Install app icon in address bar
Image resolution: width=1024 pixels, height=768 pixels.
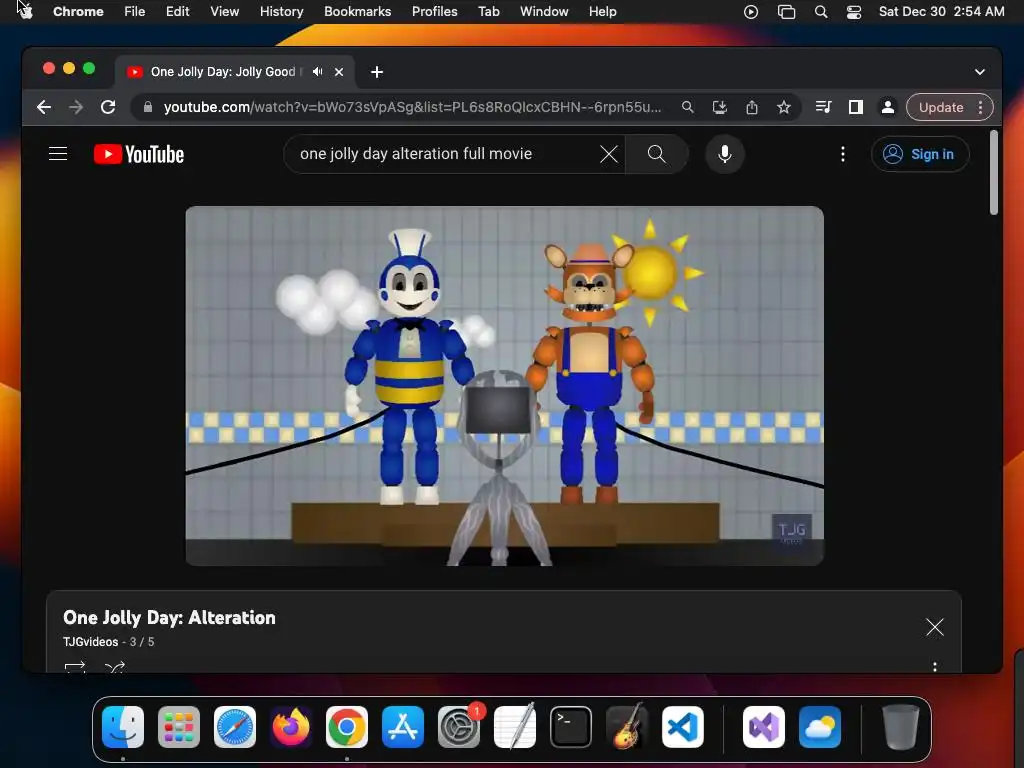(x=720, y=107)
